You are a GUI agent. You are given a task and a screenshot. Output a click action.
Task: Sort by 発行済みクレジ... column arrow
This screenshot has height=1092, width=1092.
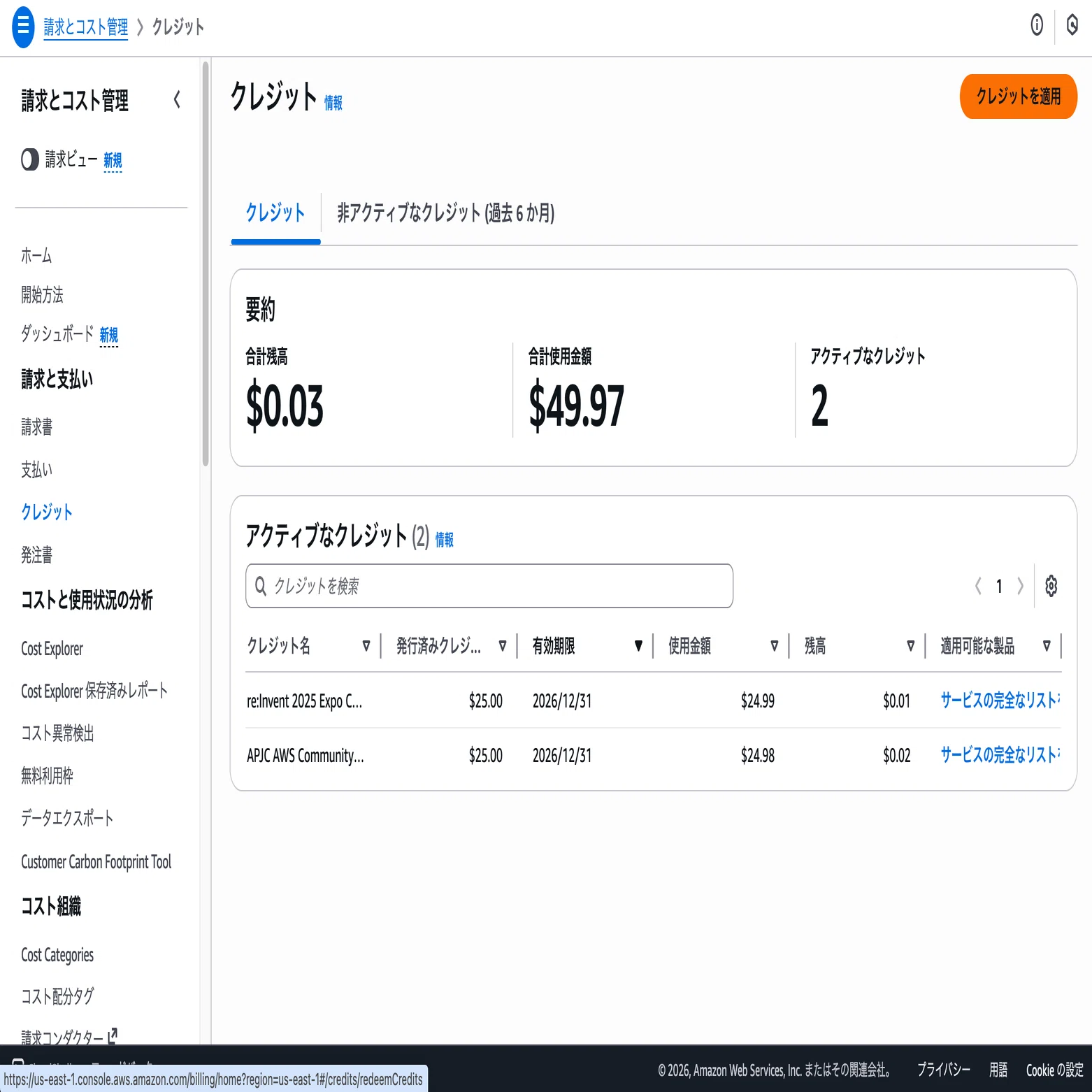coord(503,646)
